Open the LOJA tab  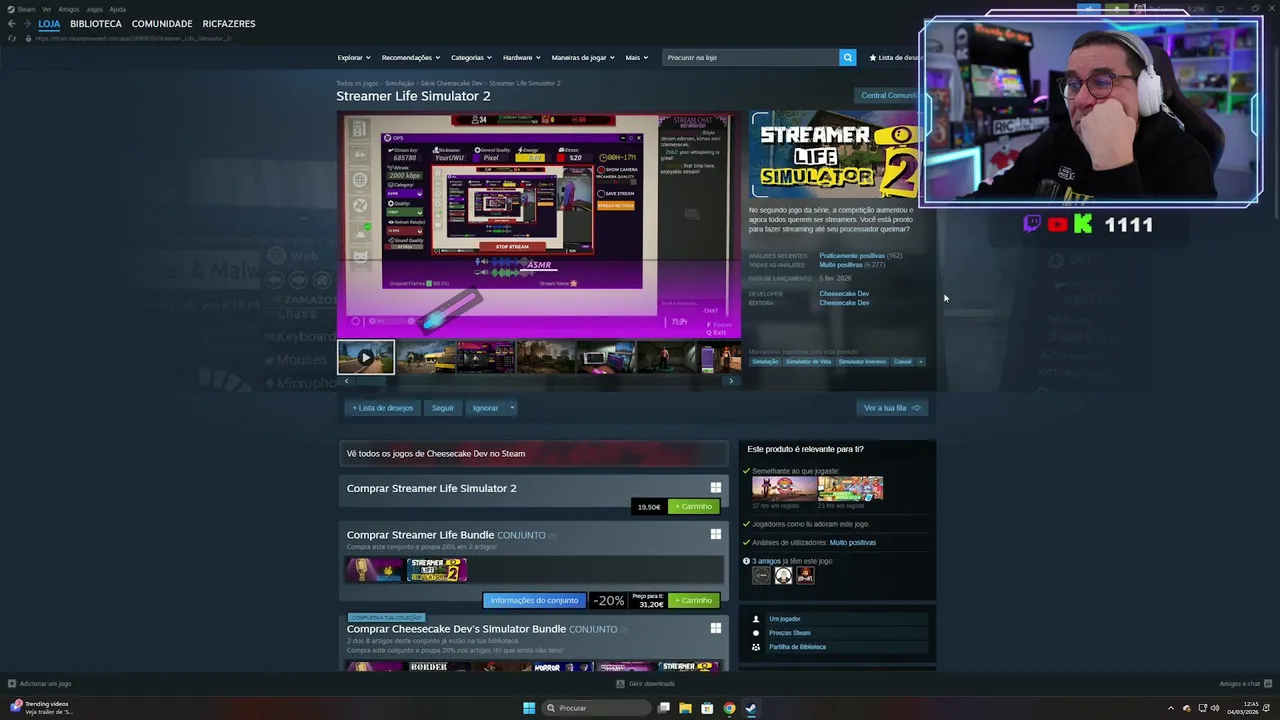pyautogui.click(x=49, y=23)
